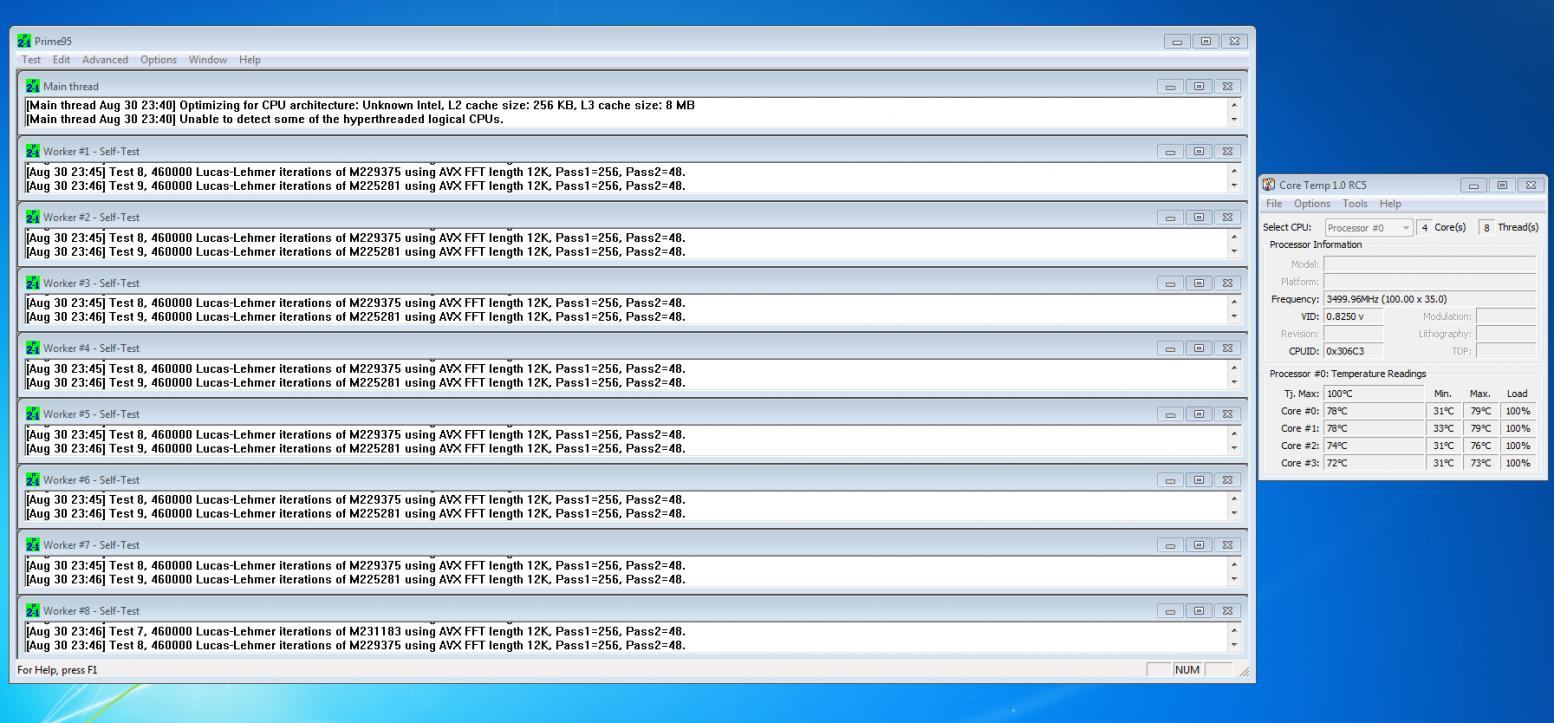Click the CPUID 0x306C3 field

(1353, 350)
